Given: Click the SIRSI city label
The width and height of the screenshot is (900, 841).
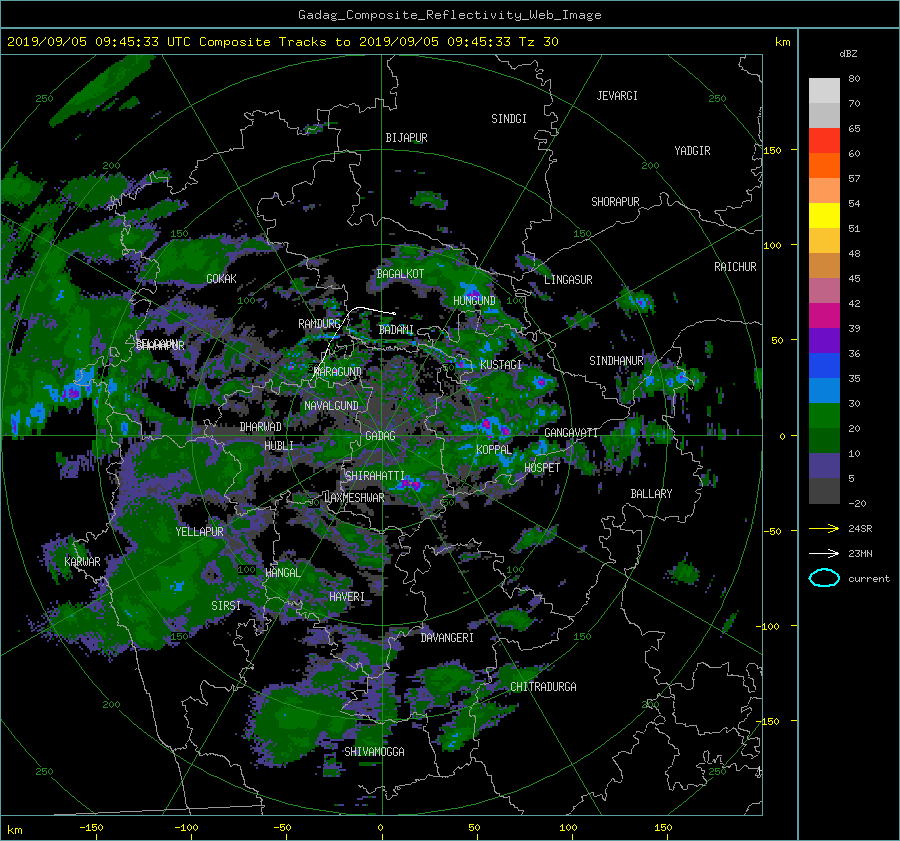Looking at the screenshot, I should pos(226,606).
